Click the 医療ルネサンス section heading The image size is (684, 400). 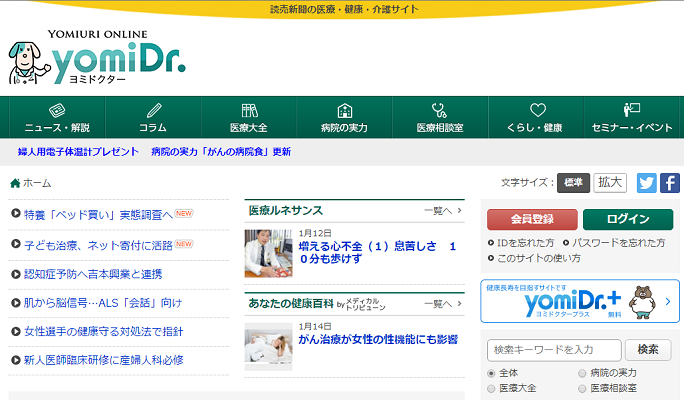pos(286,211)
